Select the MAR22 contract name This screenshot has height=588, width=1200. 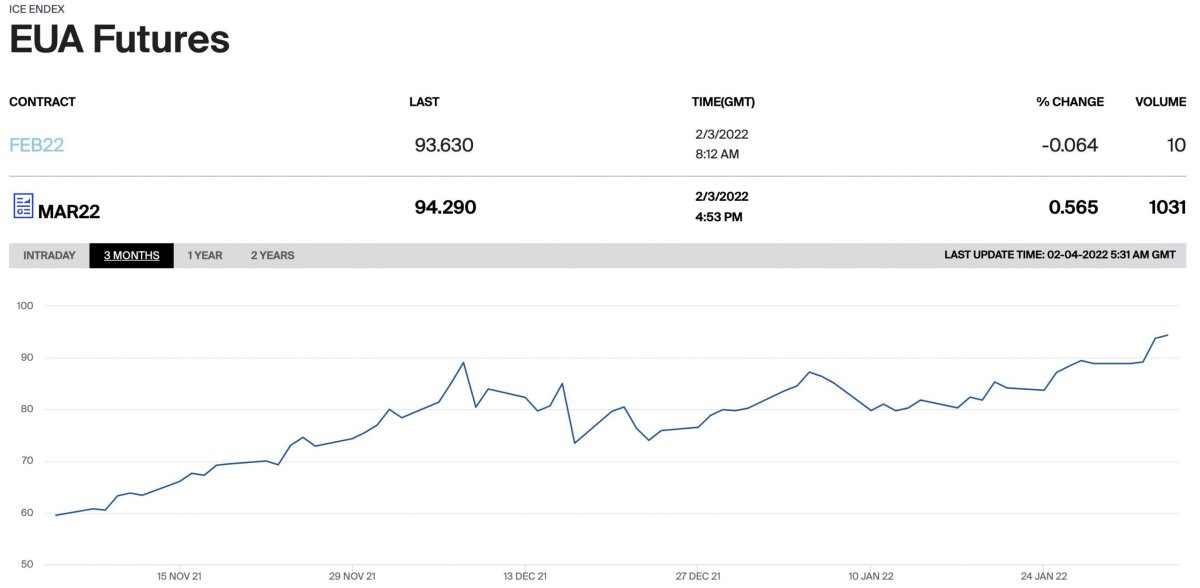point(69,211)
